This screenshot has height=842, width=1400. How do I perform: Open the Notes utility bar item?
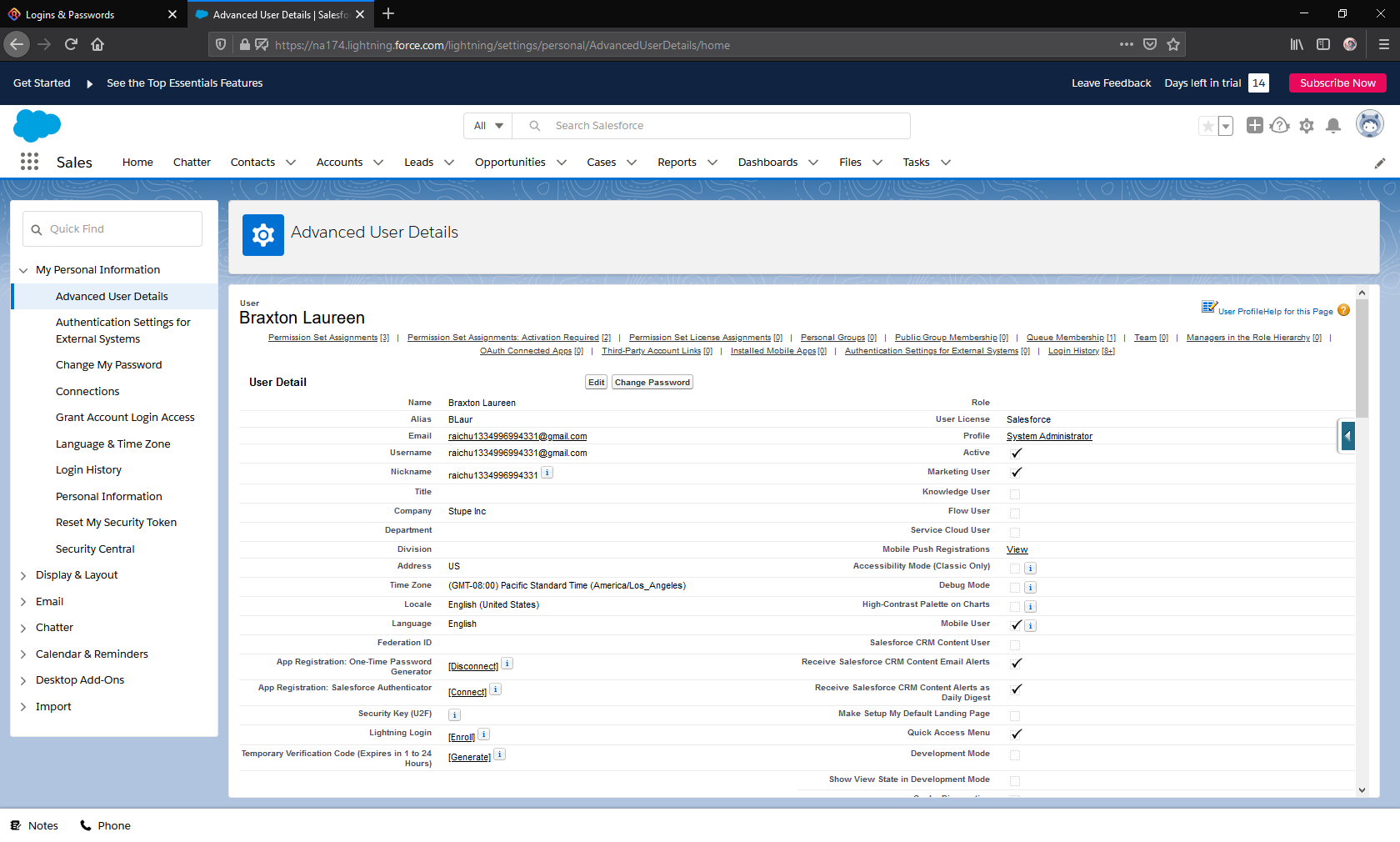(x=34, y=826)
